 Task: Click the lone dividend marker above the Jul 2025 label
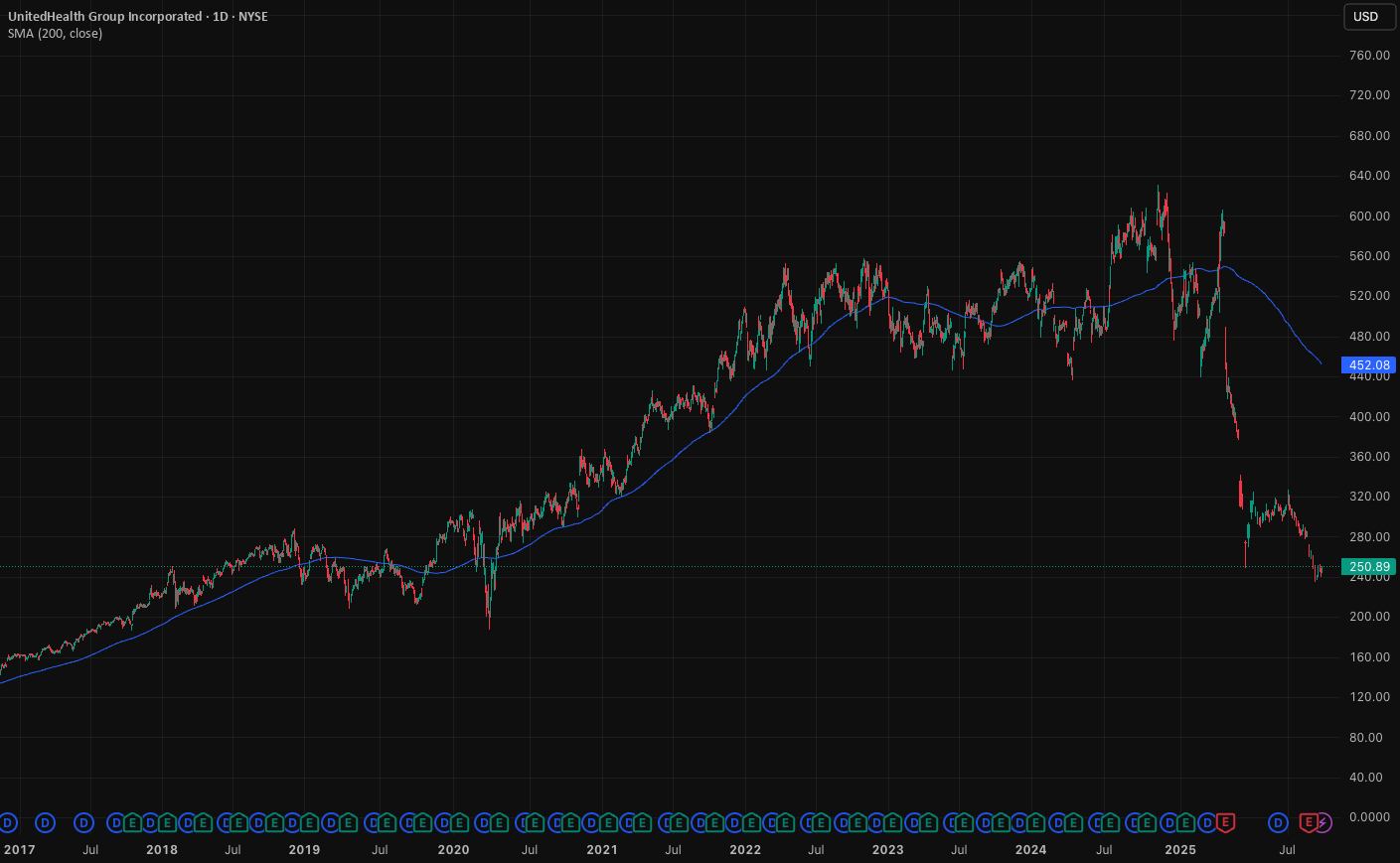pyautogui.click(x=1278, y=822)
